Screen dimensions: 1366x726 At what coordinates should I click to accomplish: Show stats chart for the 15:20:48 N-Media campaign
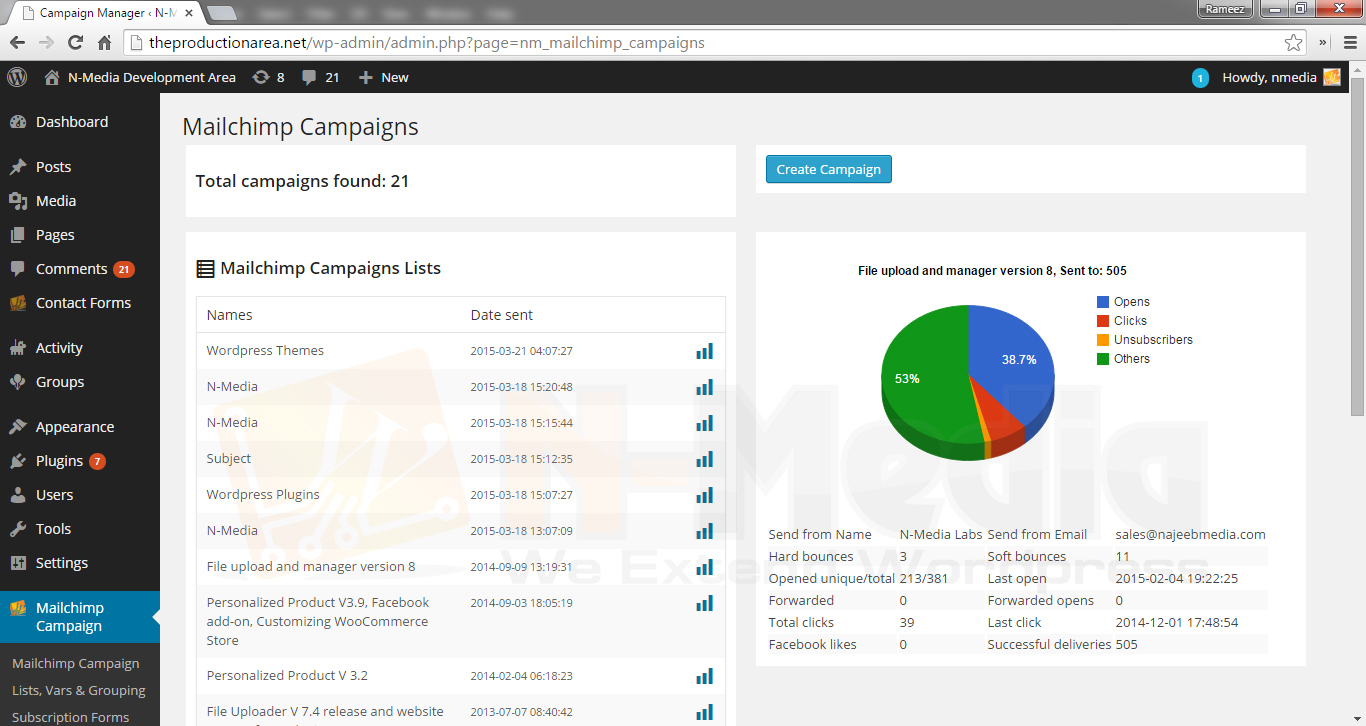click(x=705, y=387)
